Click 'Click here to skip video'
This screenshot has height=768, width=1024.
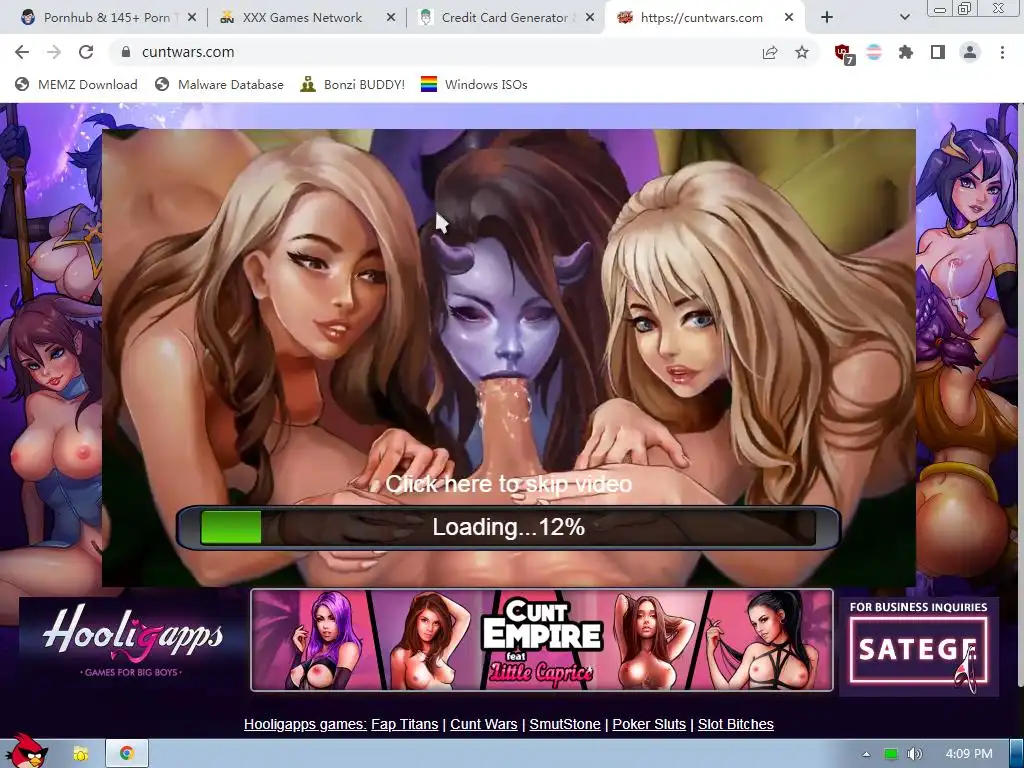509,484
